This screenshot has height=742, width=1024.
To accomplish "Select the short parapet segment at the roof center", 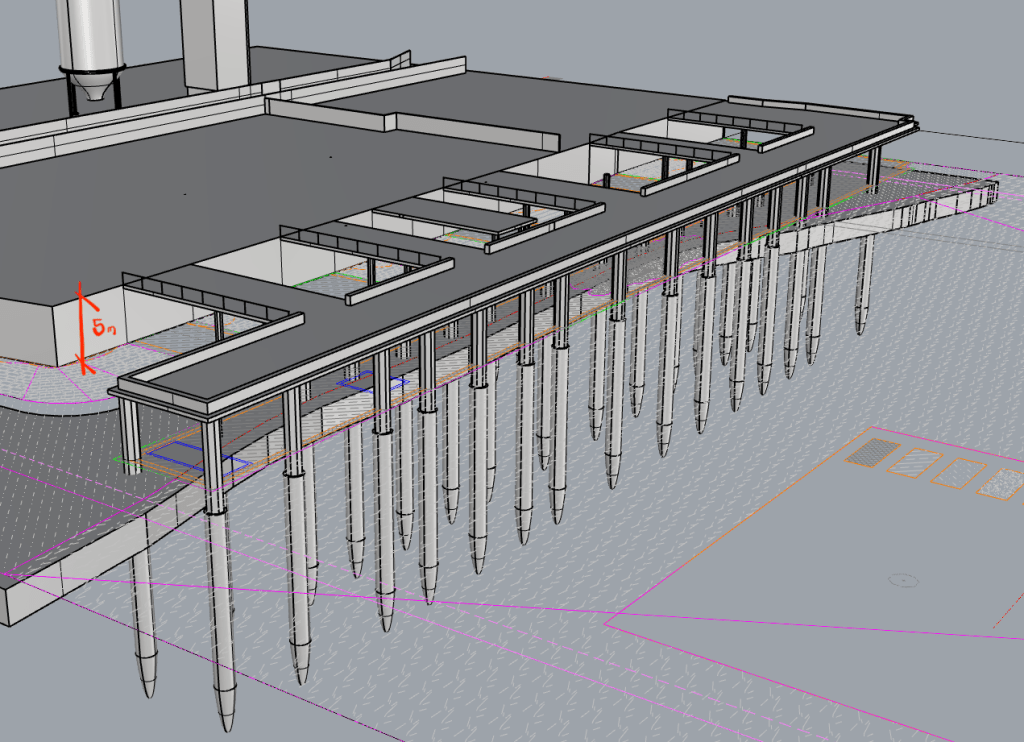I will [x=472, y=127].
